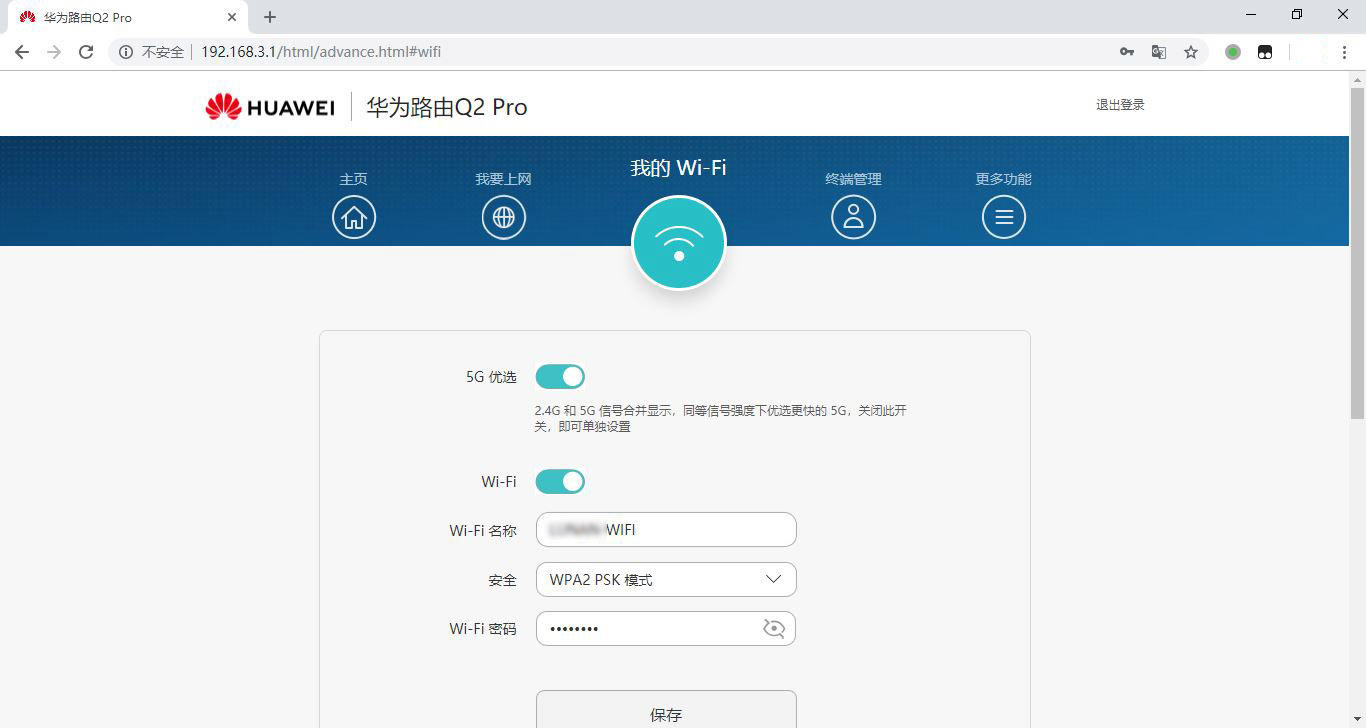Click the browser address bar URL
Image resolution: width=1366 pixels, height=728 pixels.
tap(321, 52)
